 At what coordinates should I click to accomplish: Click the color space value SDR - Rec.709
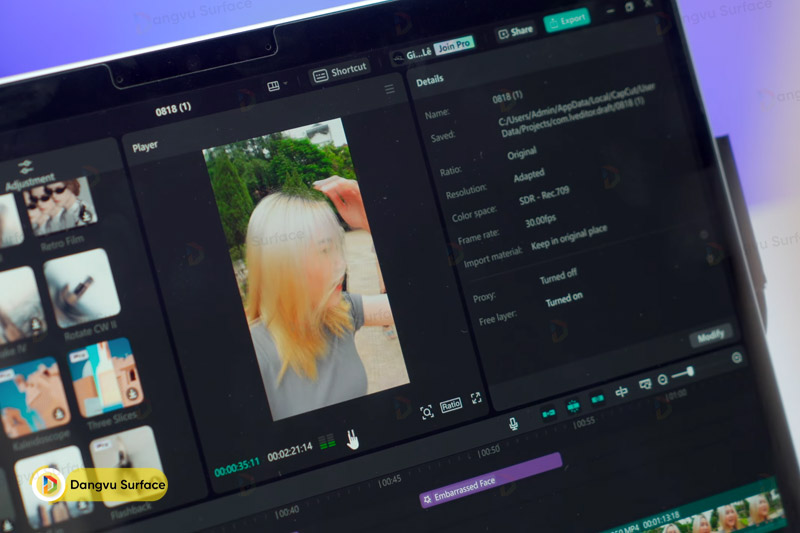tap(544, 195)
